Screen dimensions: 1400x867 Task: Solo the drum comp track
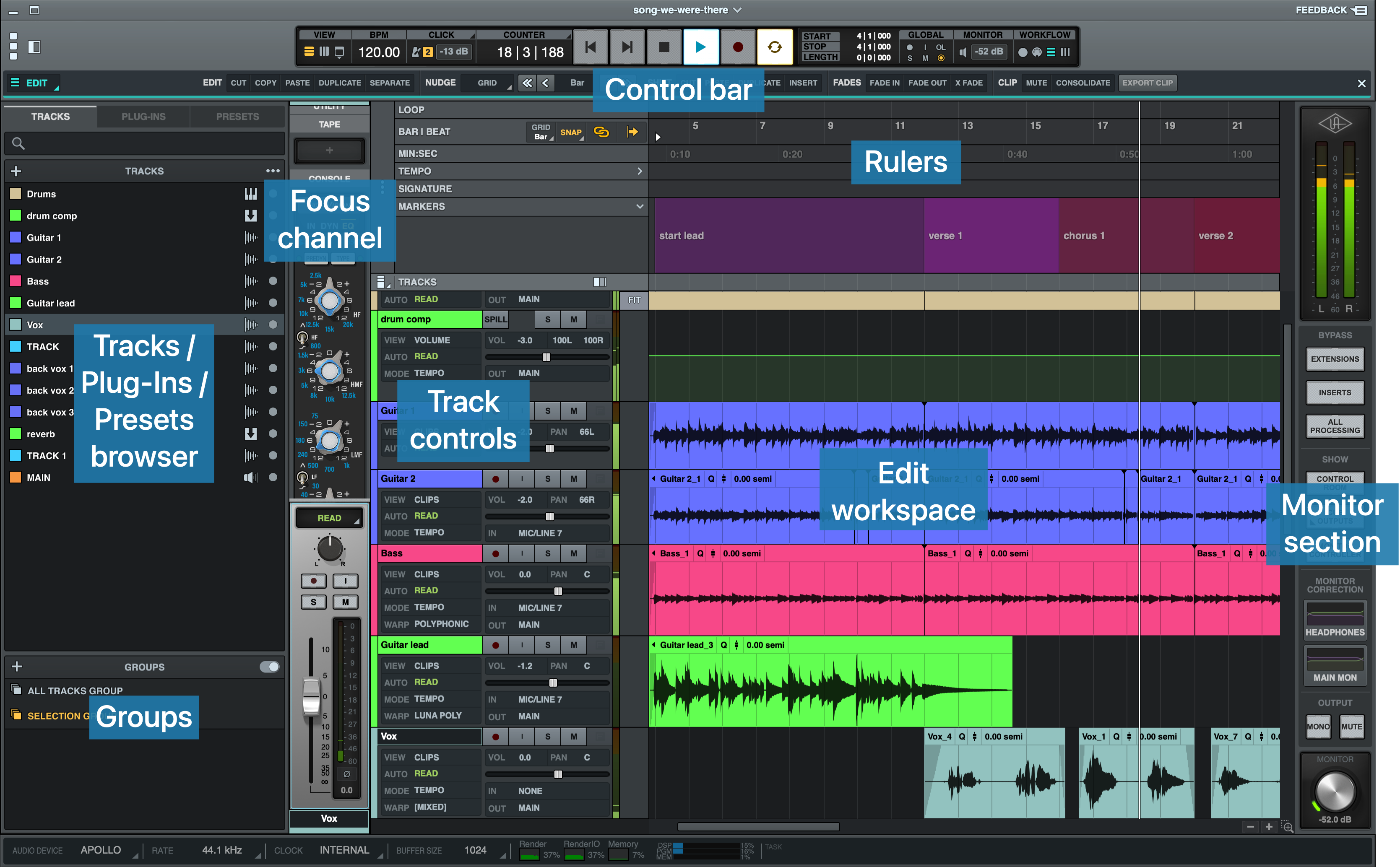(547, 319)
